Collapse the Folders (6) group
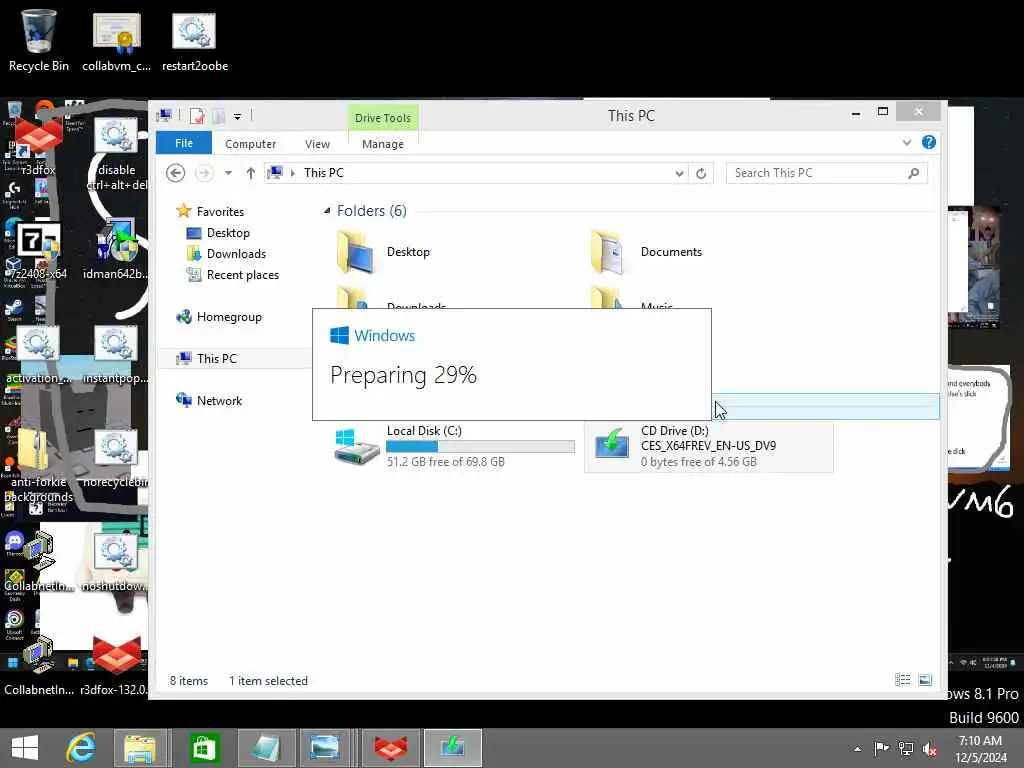 pos(327,210)
